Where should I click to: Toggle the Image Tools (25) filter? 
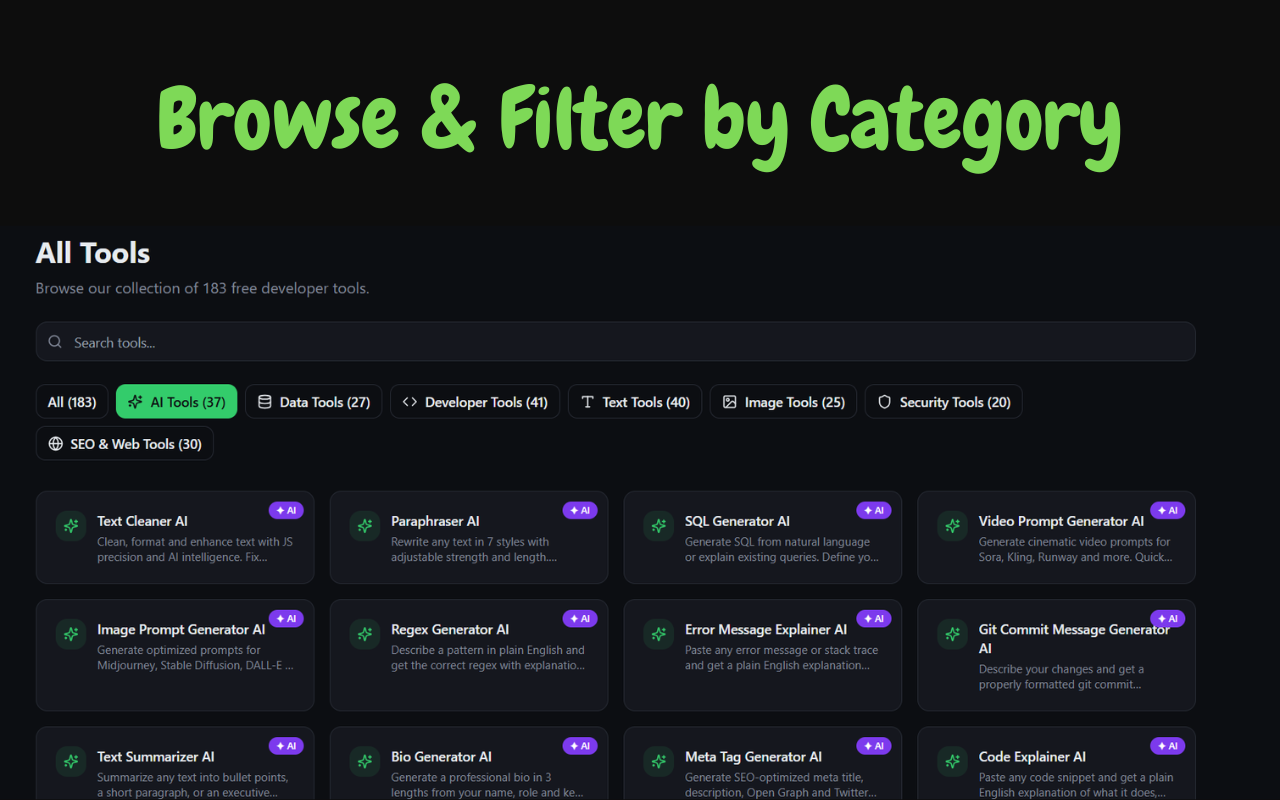point(783,401)
